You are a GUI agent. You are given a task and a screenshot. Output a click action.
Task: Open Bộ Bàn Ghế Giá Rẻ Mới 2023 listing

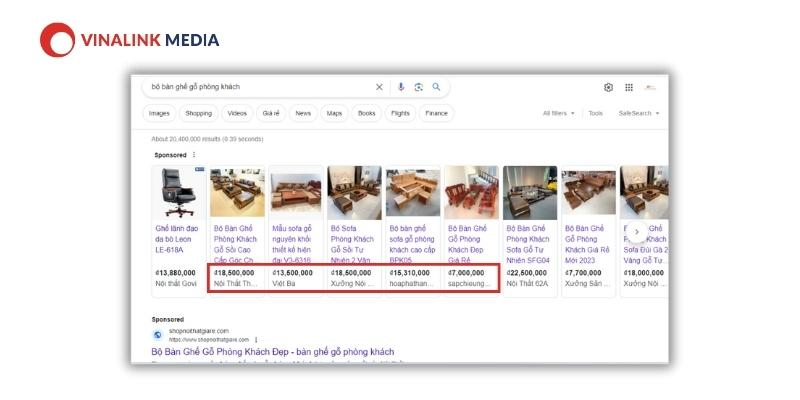586,244
